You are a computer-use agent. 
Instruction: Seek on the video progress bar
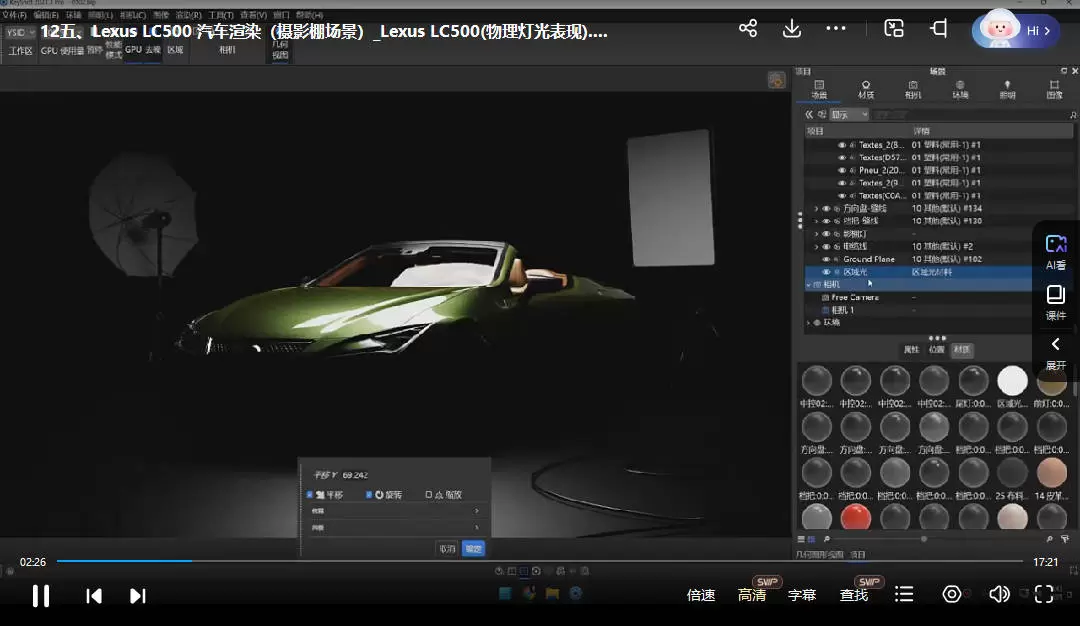pyautogui.click(x=539, y=561)
